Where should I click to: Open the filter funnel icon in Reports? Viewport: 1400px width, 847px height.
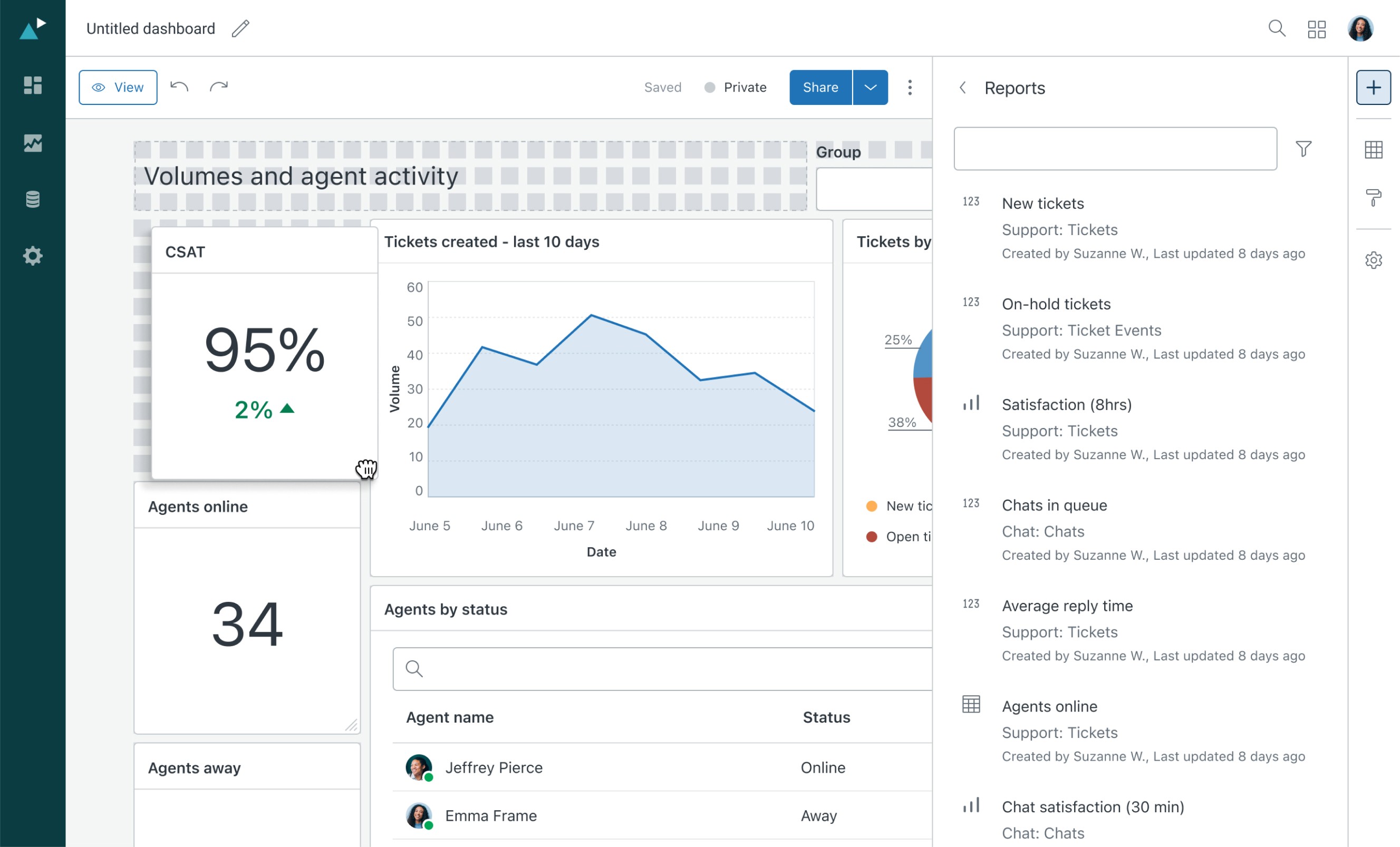[x=1304, y=149]
